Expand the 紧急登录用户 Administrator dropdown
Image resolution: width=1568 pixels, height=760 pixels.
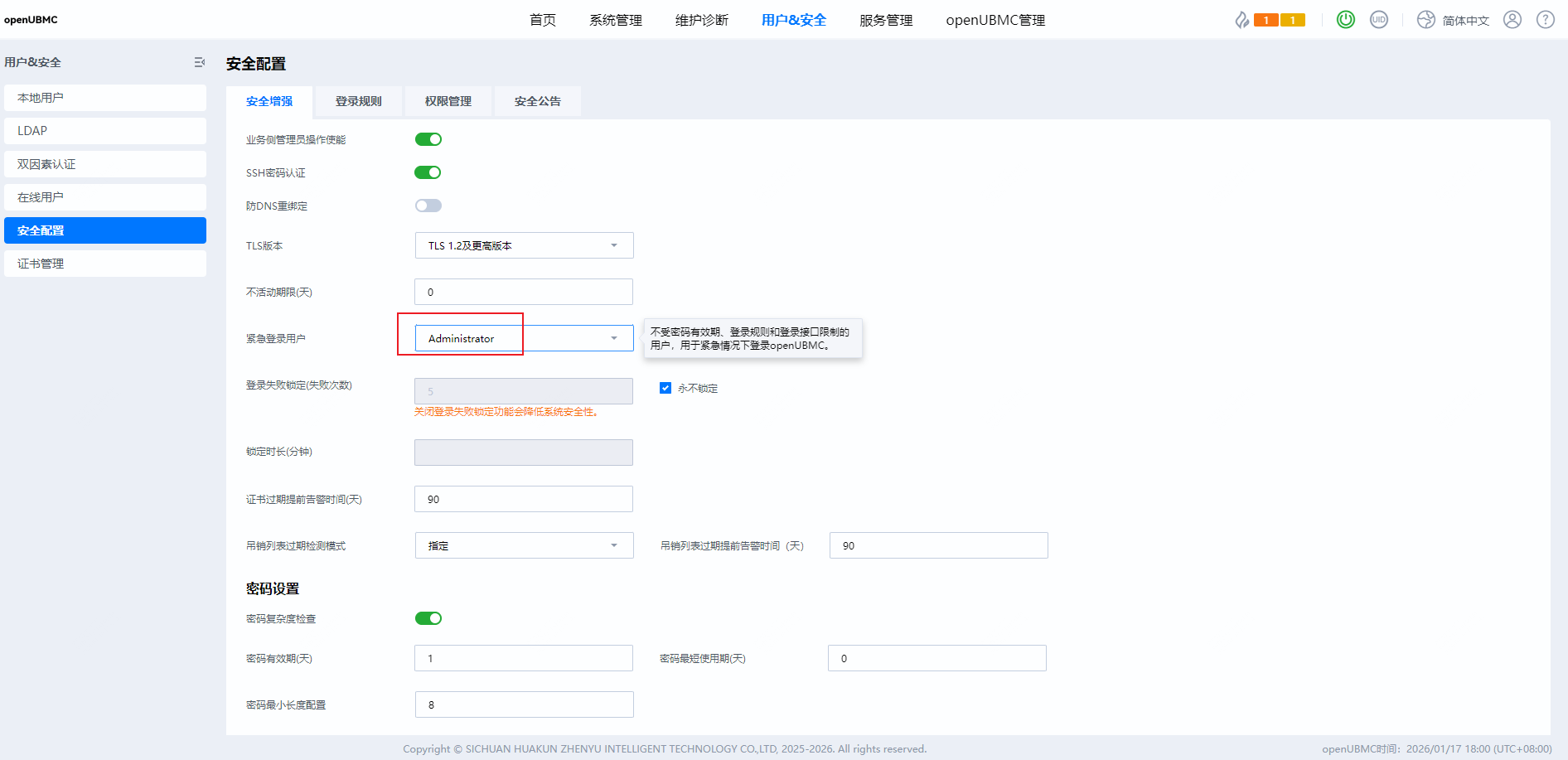click(x=524, y=338)
